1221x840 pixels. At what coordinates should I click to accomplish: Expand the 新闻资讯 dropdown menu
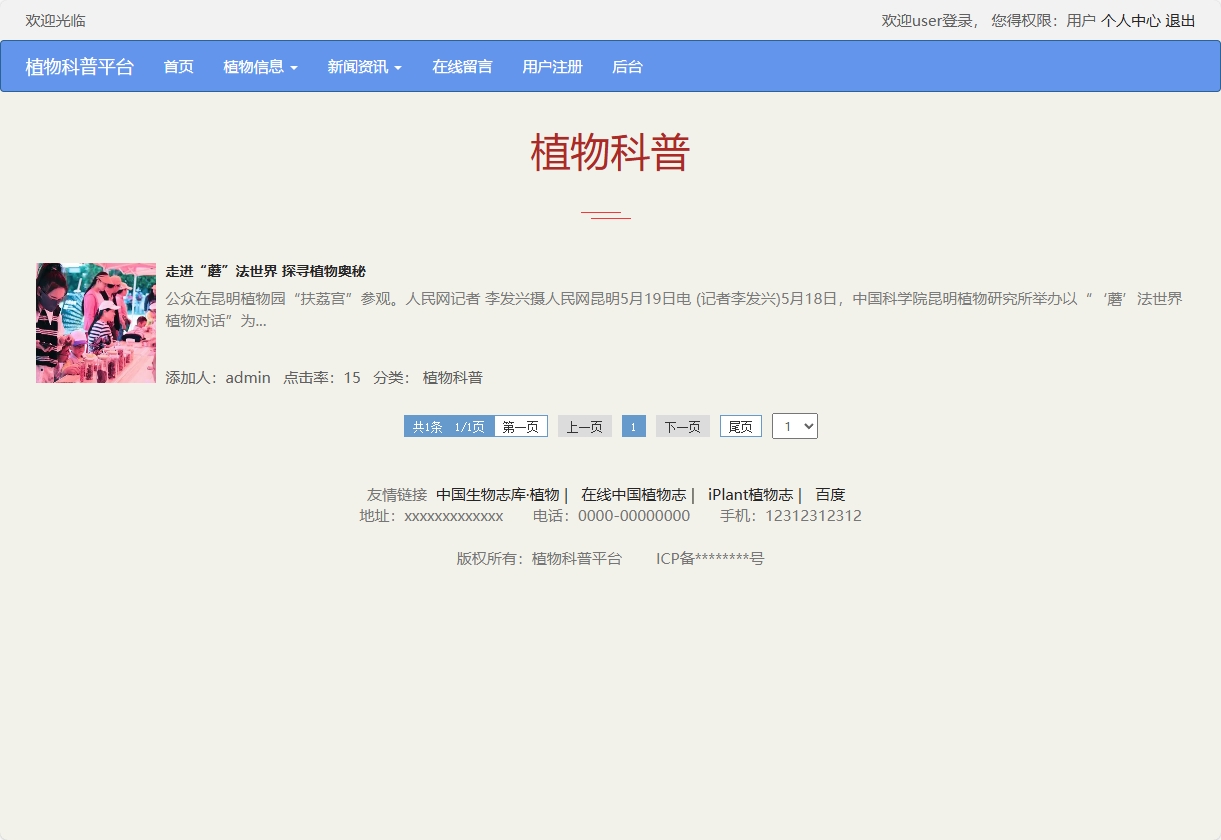364,67
